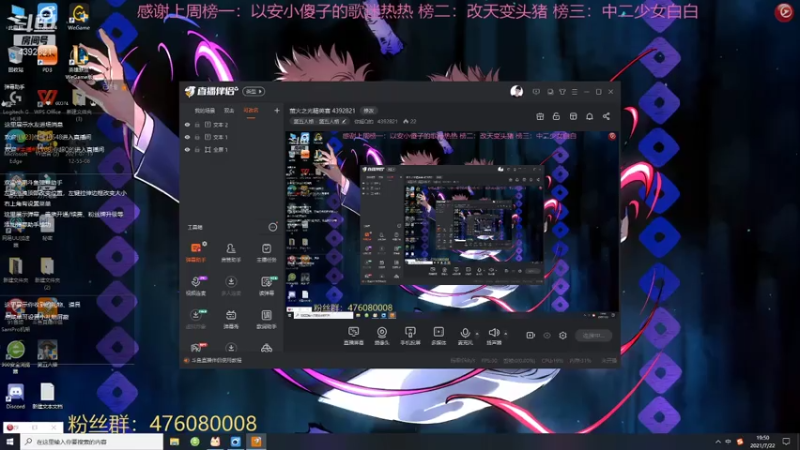Toggle lock on 文本 1 source

197,137
